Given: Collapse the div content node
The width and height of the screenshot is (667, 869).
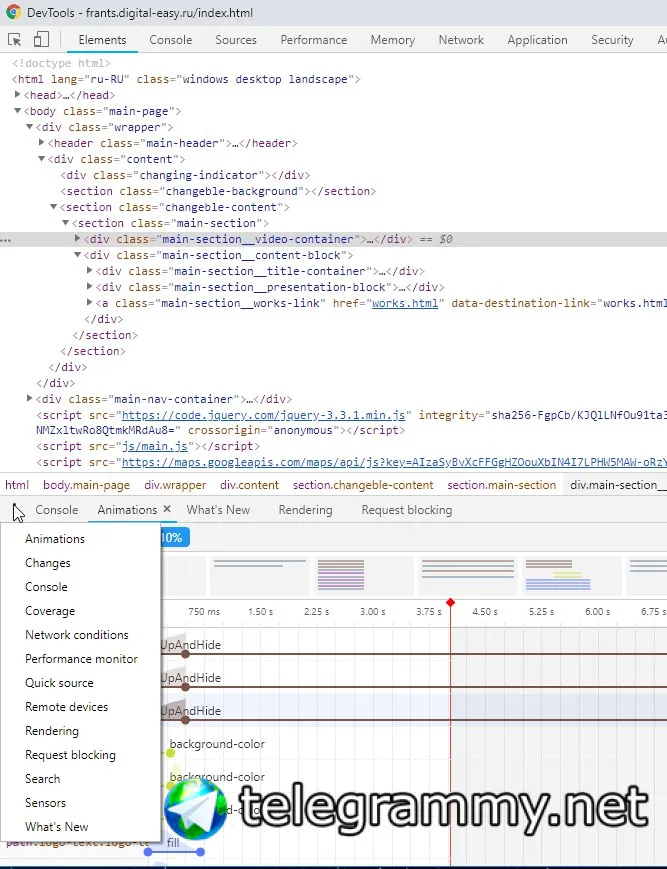Looking at the screenshot, I should [42, 159].
